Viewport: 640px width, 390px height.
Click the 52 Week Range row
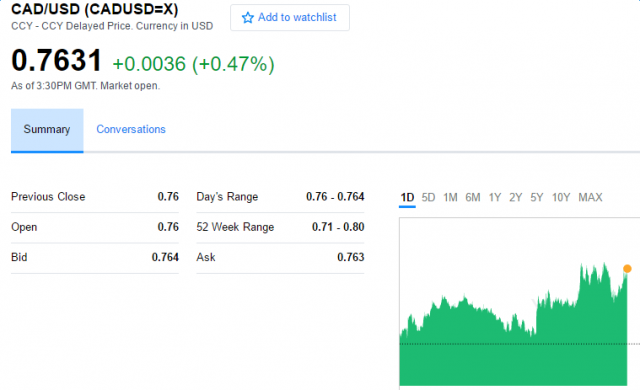(280, 227)
